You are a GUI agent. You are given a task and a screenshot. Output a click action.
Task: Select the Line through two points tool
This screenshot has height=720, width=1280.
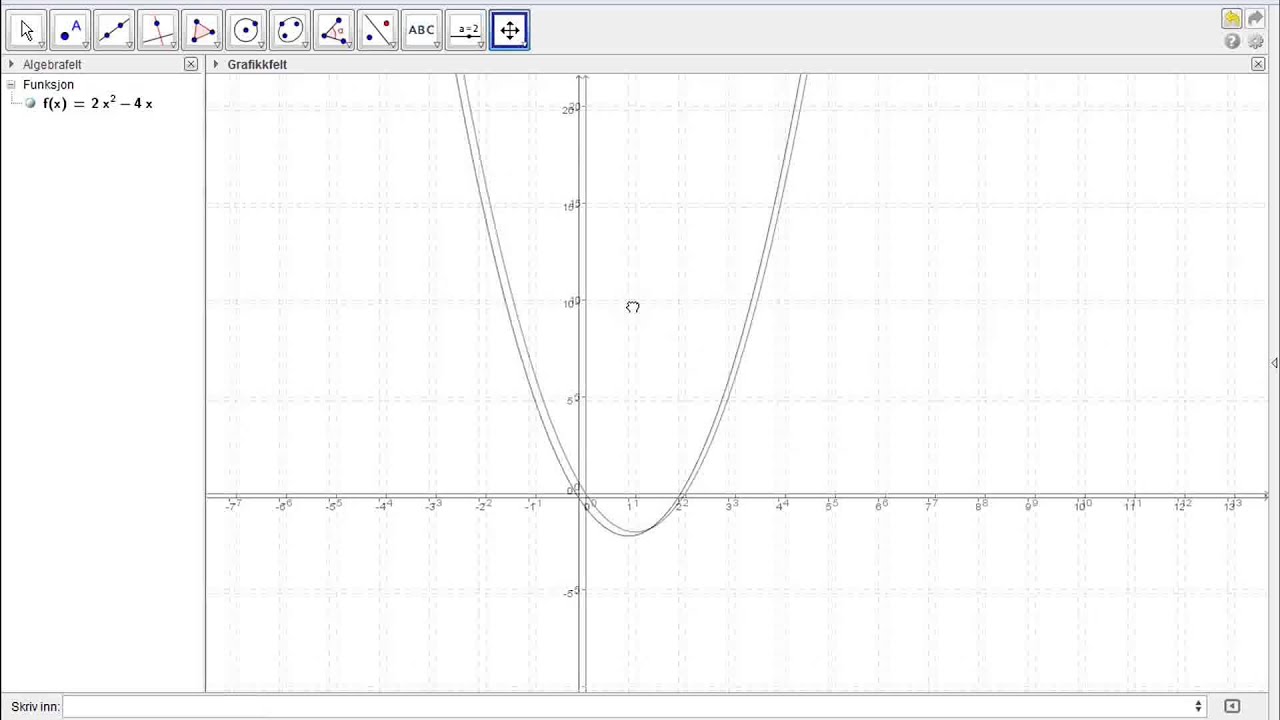[114, 30]
